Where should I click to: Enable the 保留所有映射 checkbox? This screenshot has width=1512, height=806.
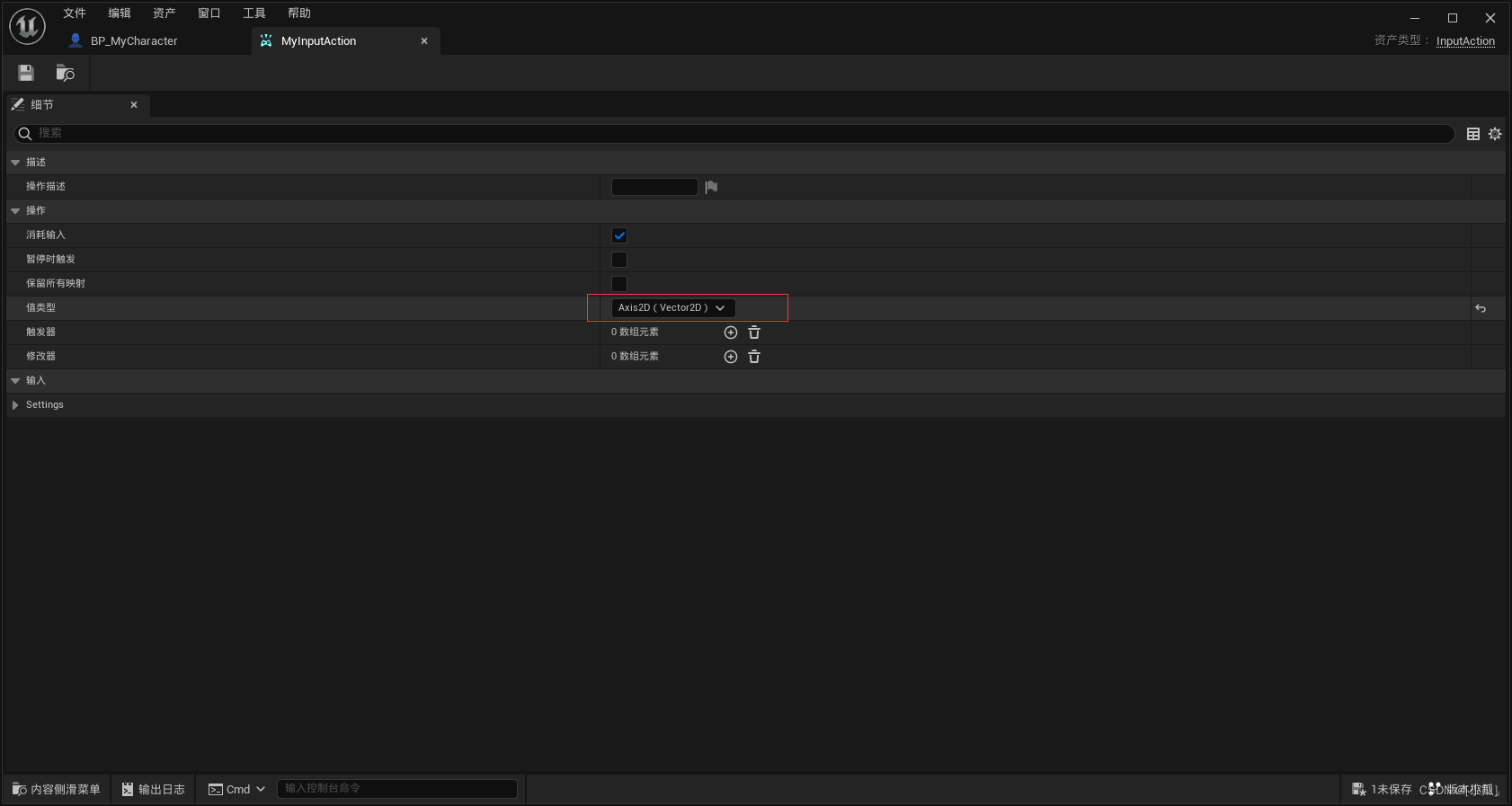coord(619,284)
